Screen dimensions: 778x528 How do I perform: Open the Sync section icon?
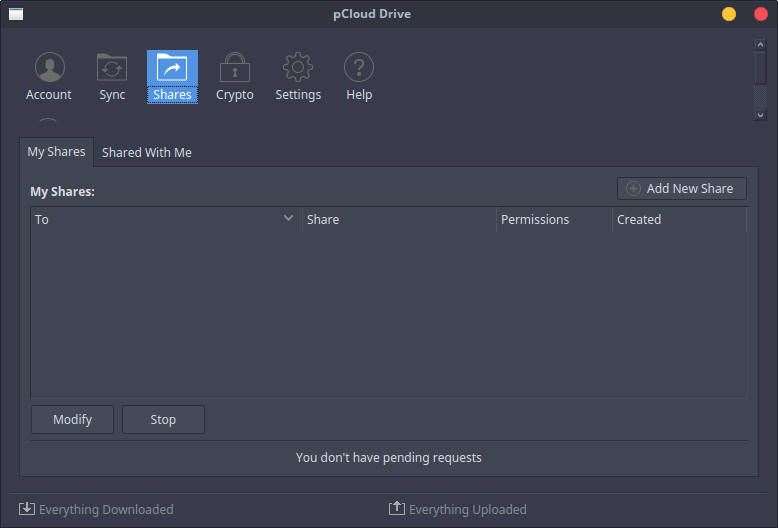click(112, 67)
